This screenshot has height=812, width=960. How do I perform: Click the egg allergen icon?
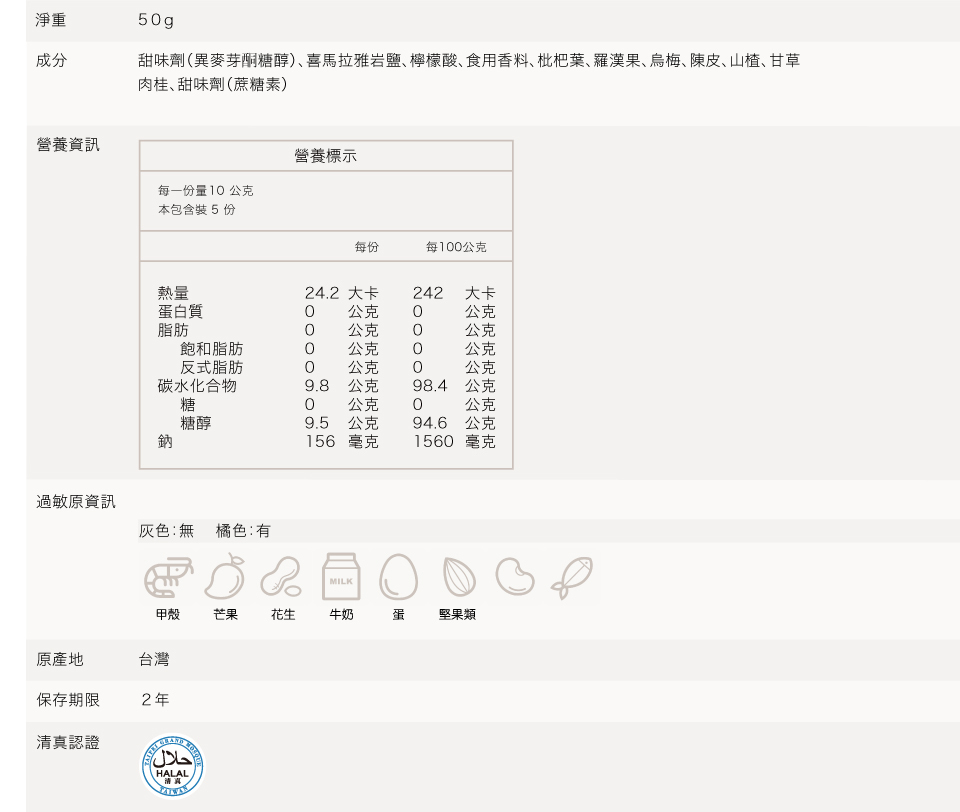398,577
